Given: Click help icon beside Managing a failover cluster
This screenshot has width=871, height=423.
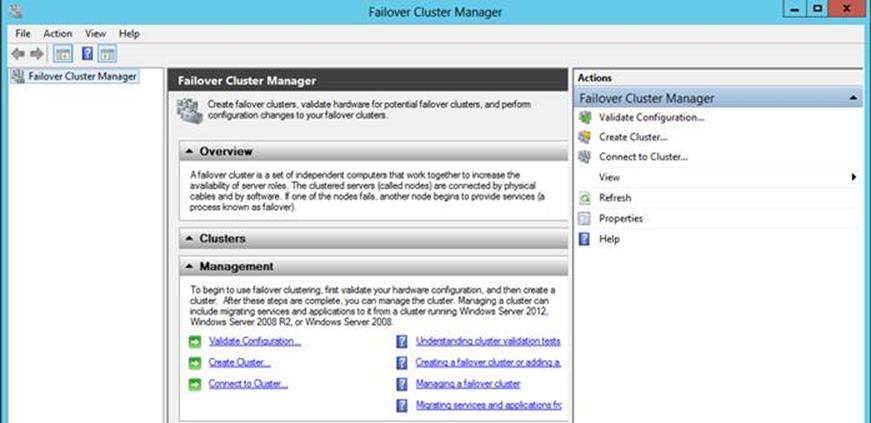Looking at the screenshot, I should click(402, 384).
